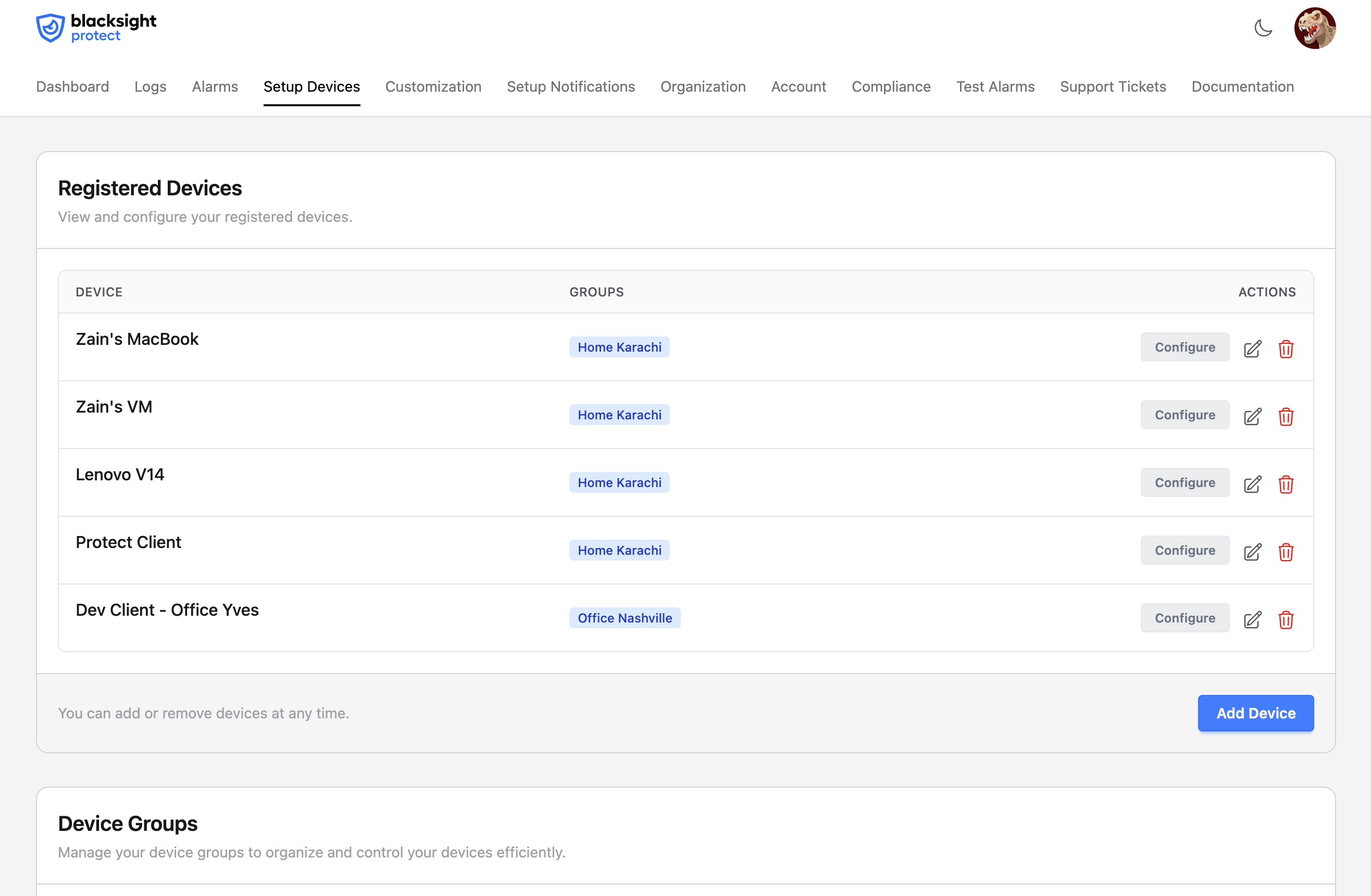Delete the Dev Client - Office Yves device

point(1286,620)
